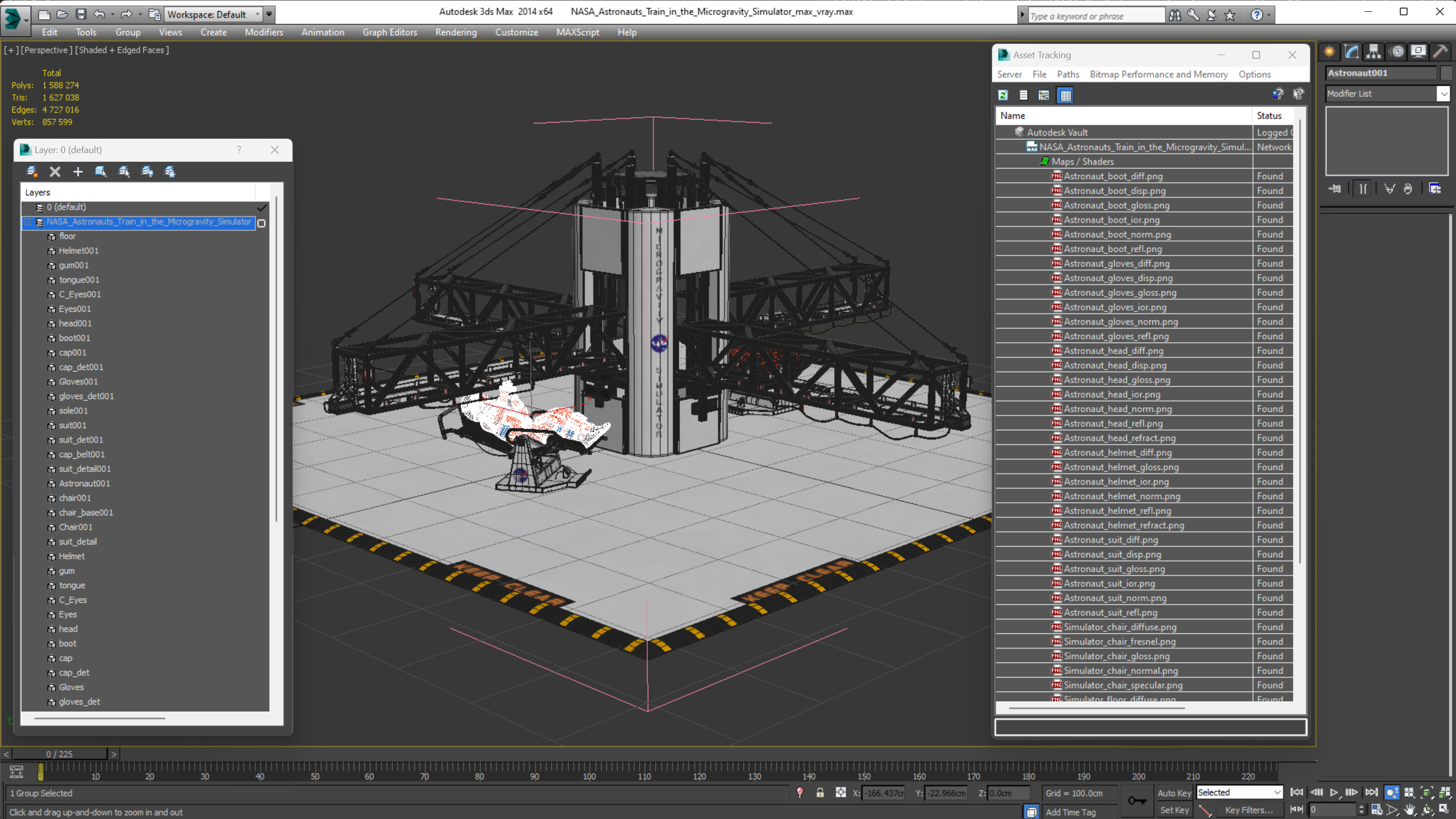Switch Asset Tracking to table view
The width and height of the screenshot is (1456, 819).
click(1065, 95)
